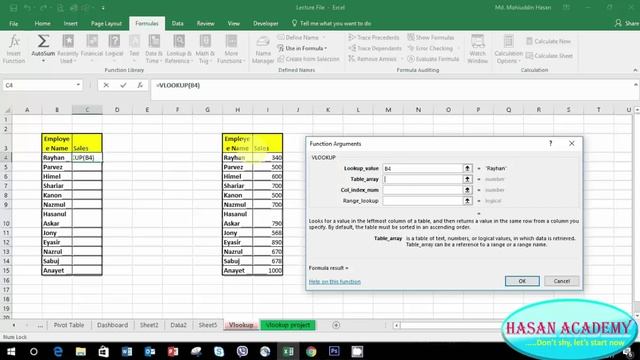Screen dimensions: 640x360
Task: Open the Math & Trig functions icon
Action: [x=205, y=49]
